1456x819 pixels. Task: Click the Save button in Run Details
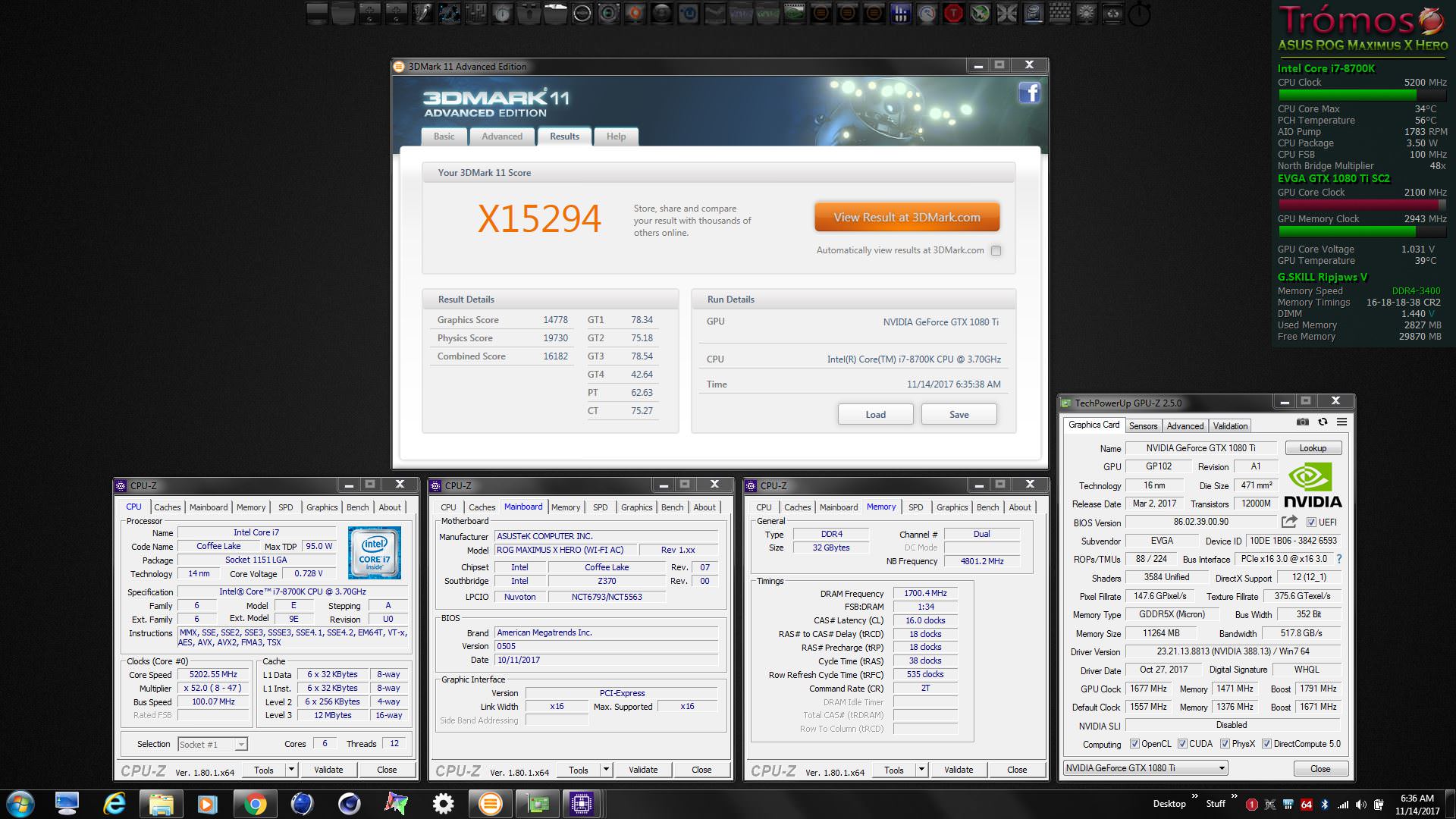[x=959, y=415]
